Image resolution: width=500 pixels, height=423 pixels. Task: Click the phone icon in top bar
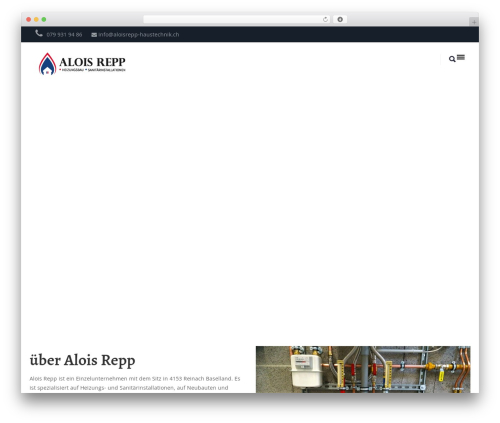click(39, 33)
